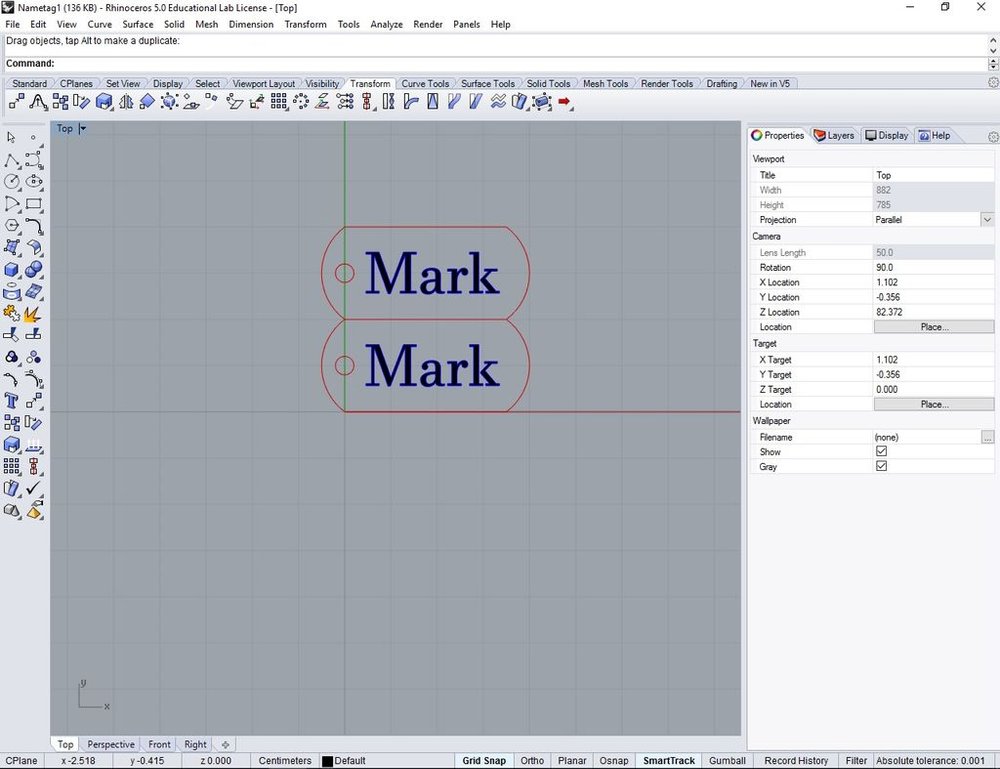This screenshot has width=1000, height=769.
Task: Enable Ortho mode in status bar
Action: pos(532,761)
